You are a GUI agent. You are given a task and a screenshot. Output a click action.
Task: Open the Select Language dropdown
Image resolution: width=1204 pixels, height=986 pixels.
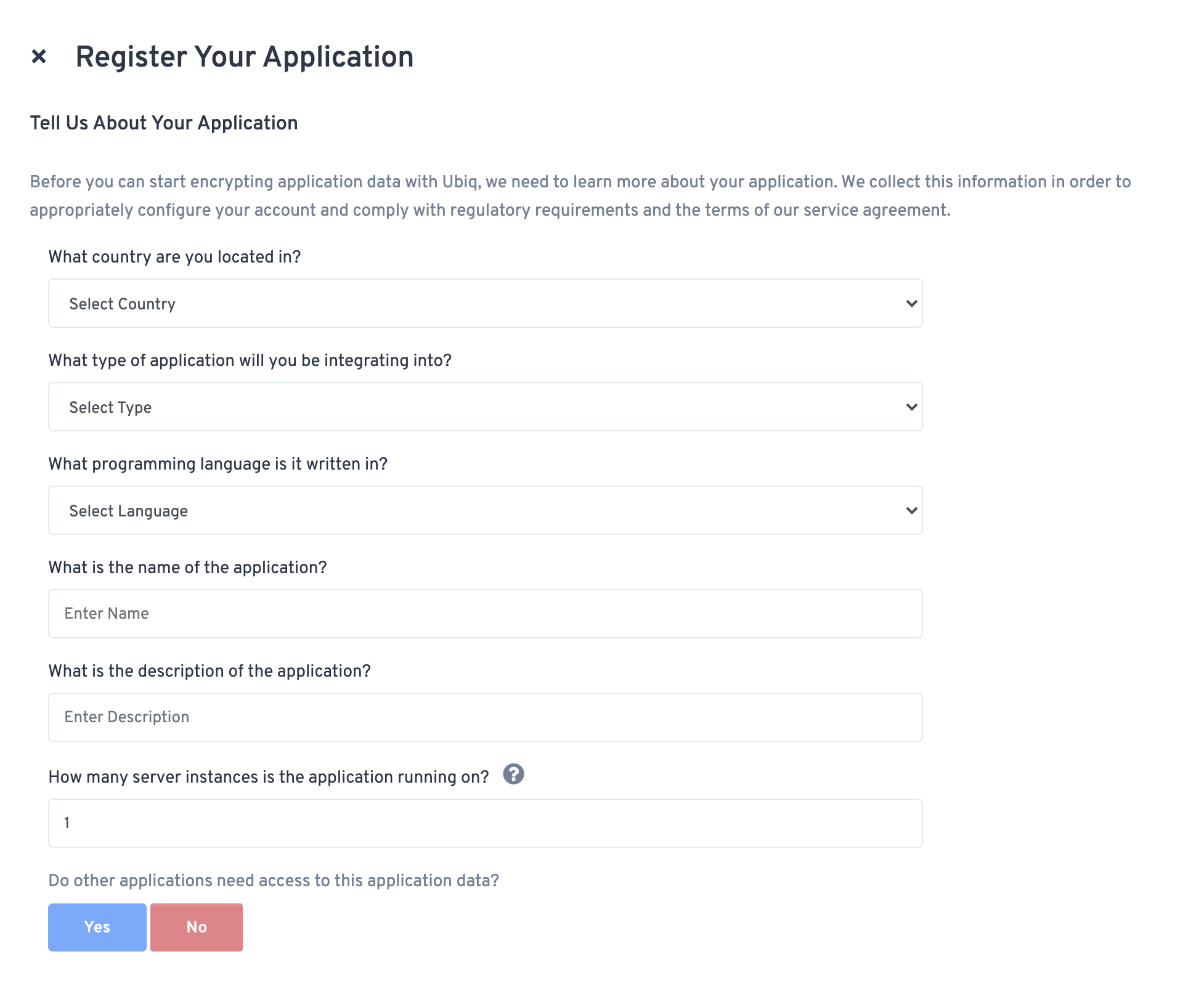tap(485, 510)
